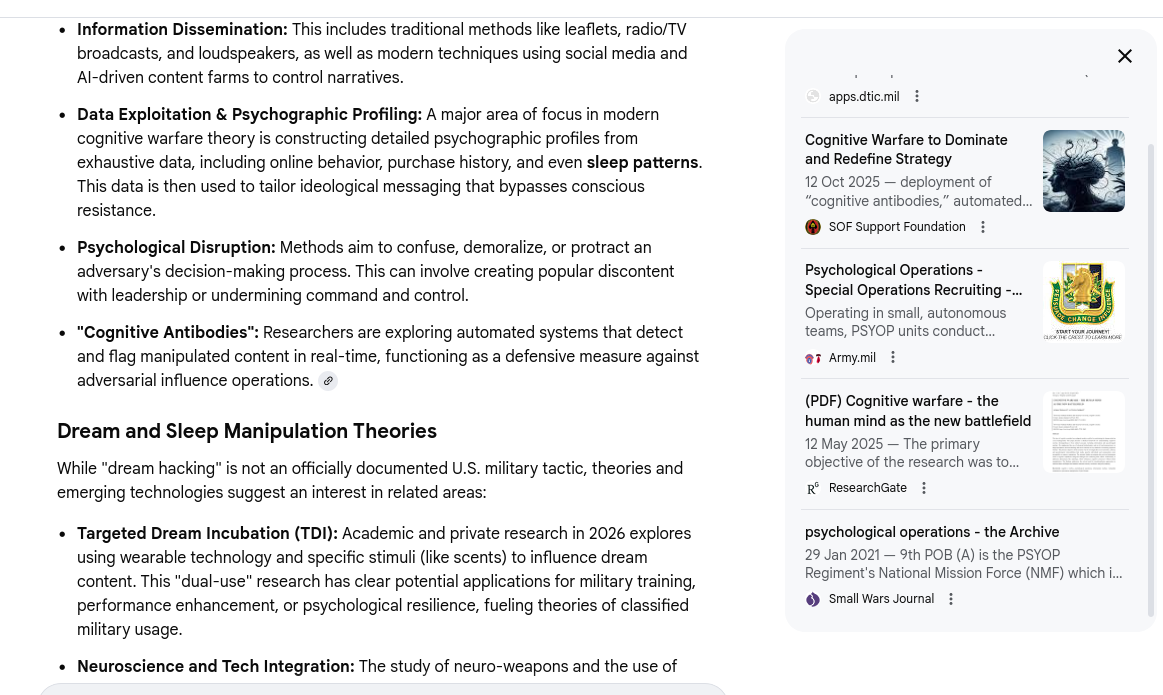
Task: Open more options for Small Wars Journal
Action: point(951,599)
